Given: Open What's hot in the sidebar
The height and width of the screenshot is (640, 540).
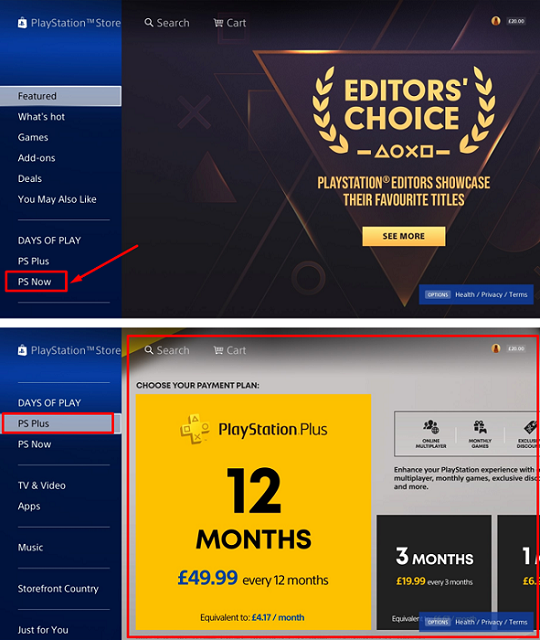Looking at the screenshot, I should (x=41, y=117).
